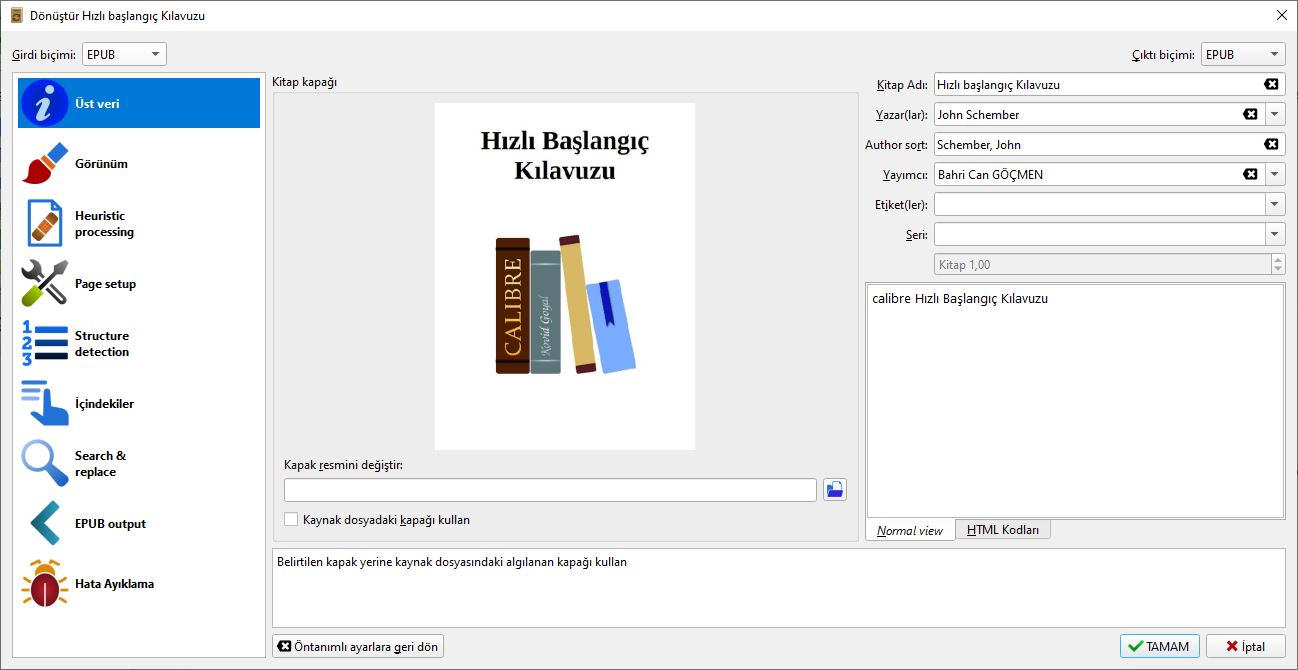
Task: Open Hata Ayıklama bug icon
Action: click(x=45, y=584)
